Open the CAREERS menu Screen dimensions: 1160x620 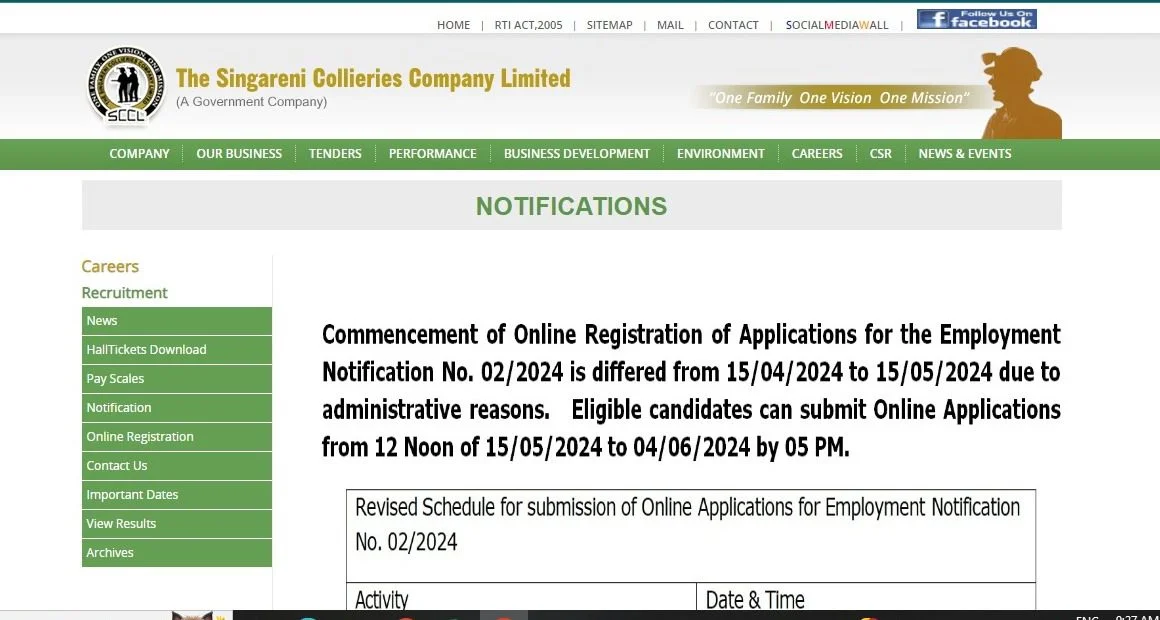(817, 154)
